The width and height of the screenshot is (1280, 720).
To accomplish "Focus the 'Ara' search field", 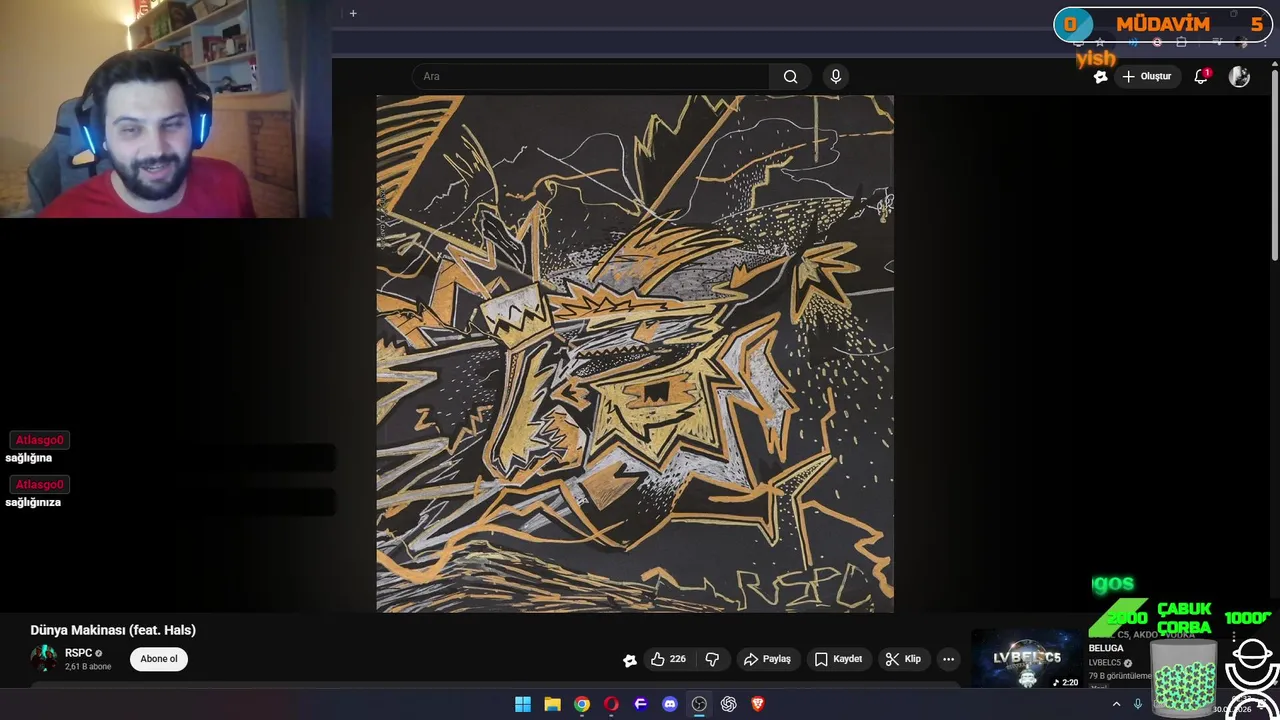I will point(591,77).
